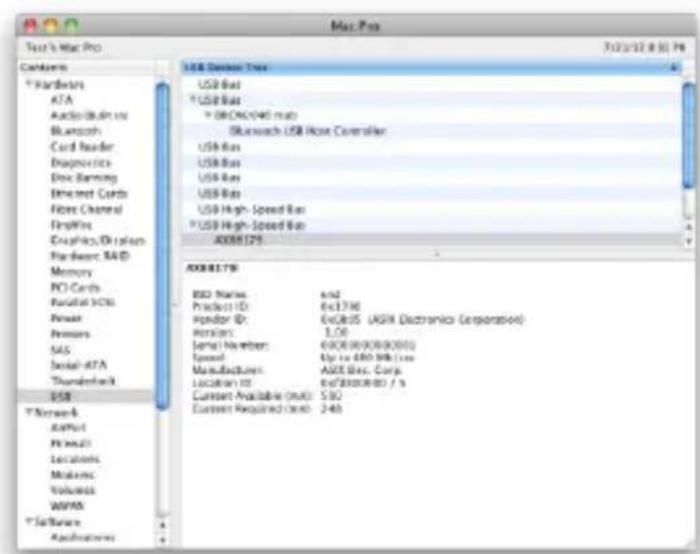Click the sort arrow in USB Device Tree header
This screenshot has width=700, height=554.
click(673, 67)
